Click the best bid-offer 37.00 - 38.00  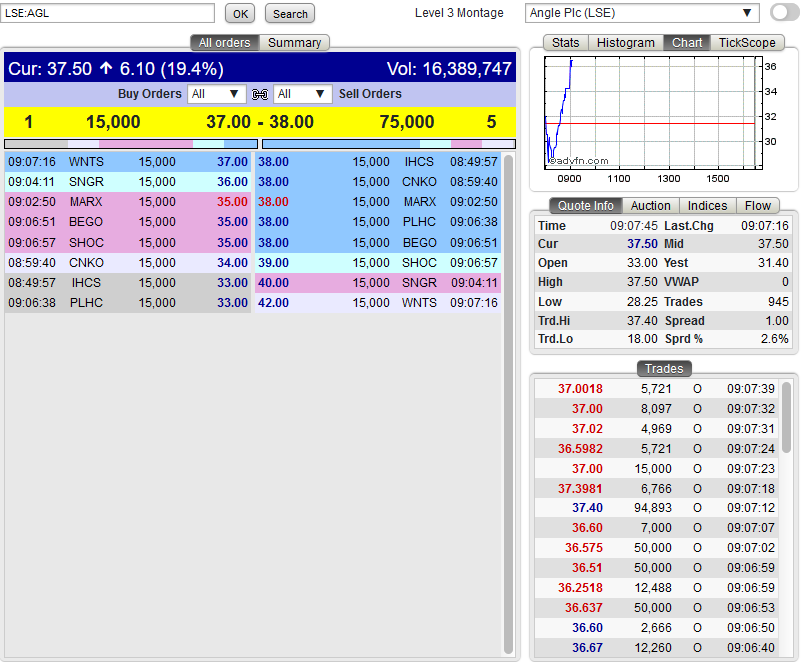pyautogui.click(x=260, y=122)
